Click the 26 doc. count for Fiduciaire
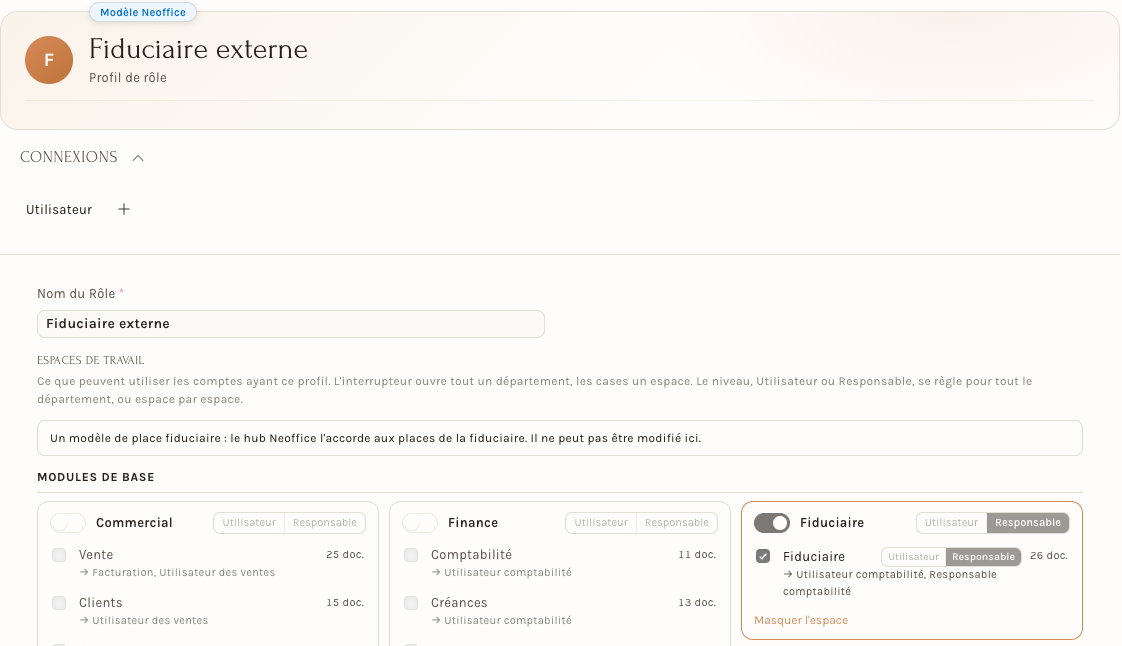Image resolution: width=1122 pixels, height=646 pixels. pyautogui.click(x=1049, y=555)
